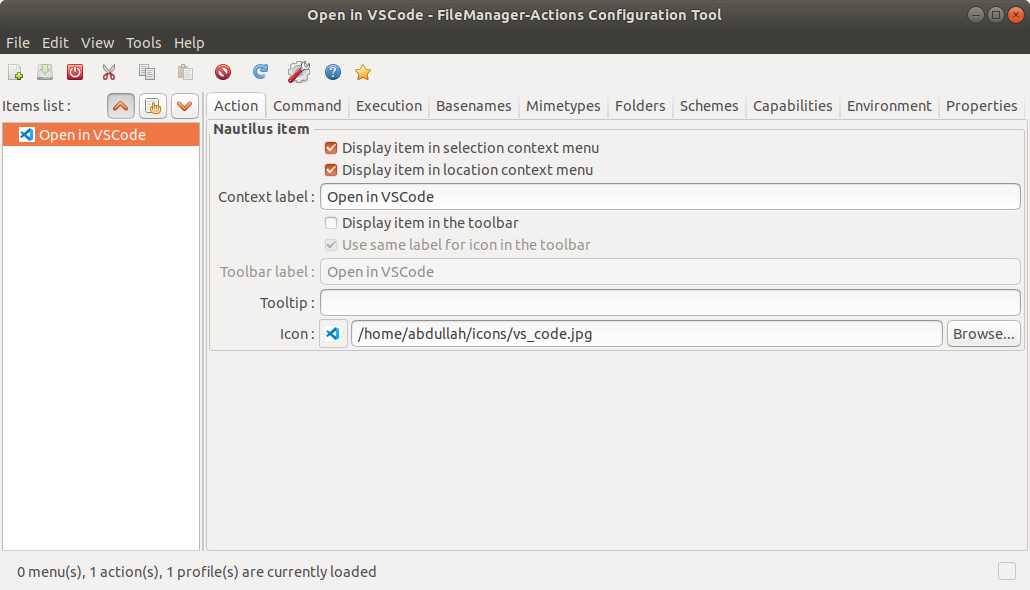1030x590 pixels.
Task: Create a new action with the toolbar icon
Action: [x=15, y=72]
